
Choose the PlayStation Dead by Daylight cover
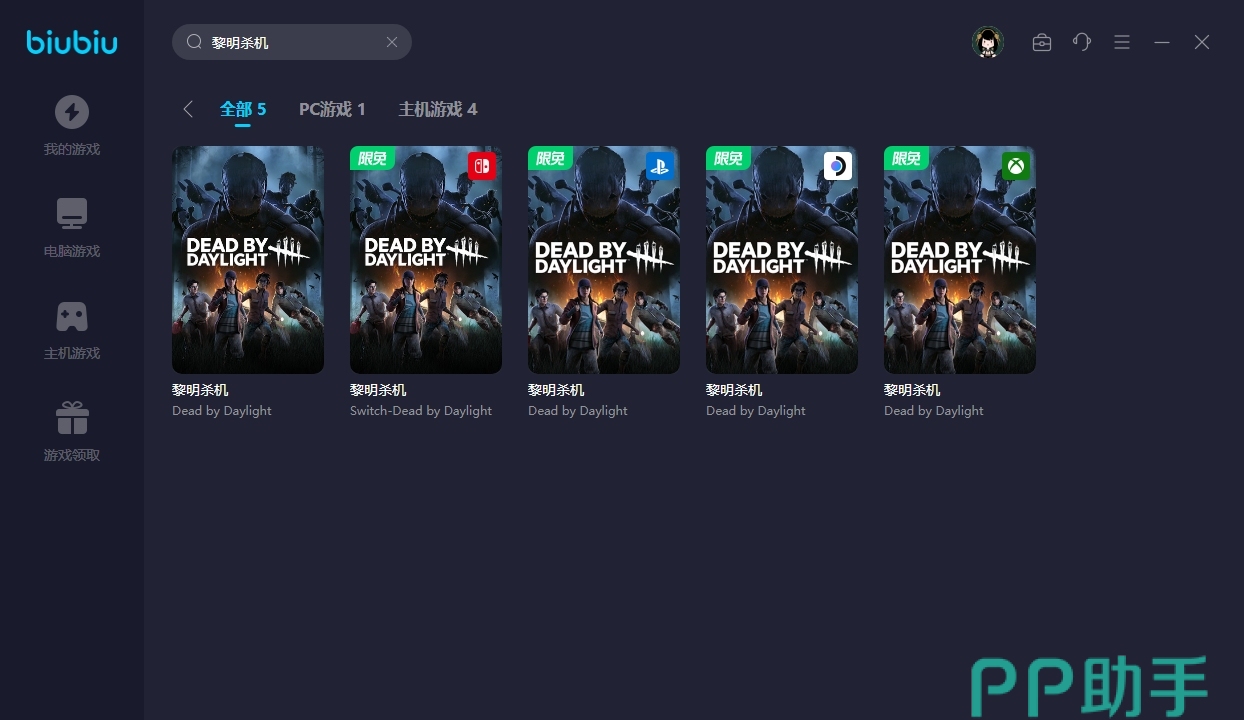coord(604,260)
